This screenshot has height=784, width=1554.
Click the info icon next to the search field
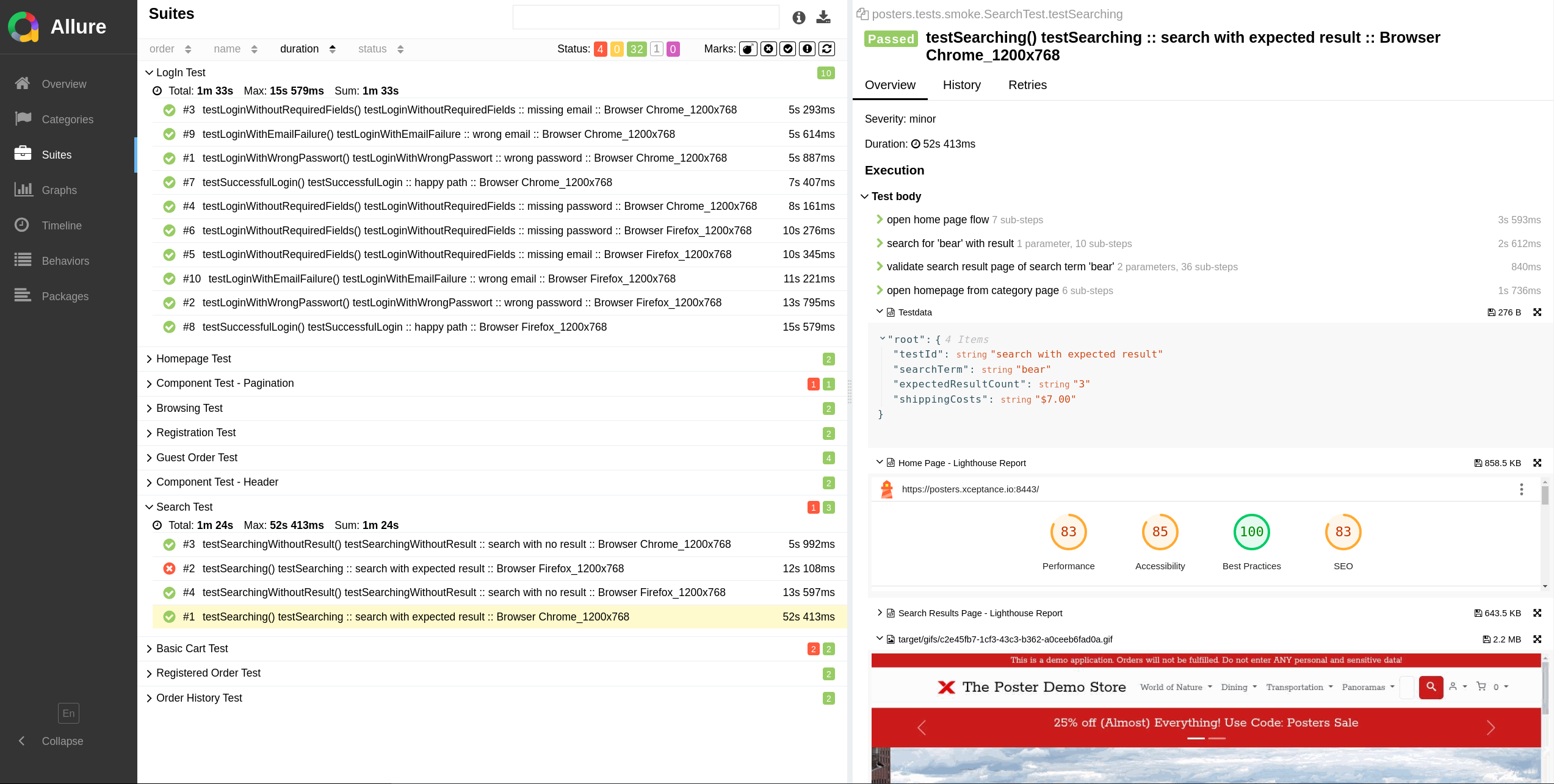pos(798,17)
